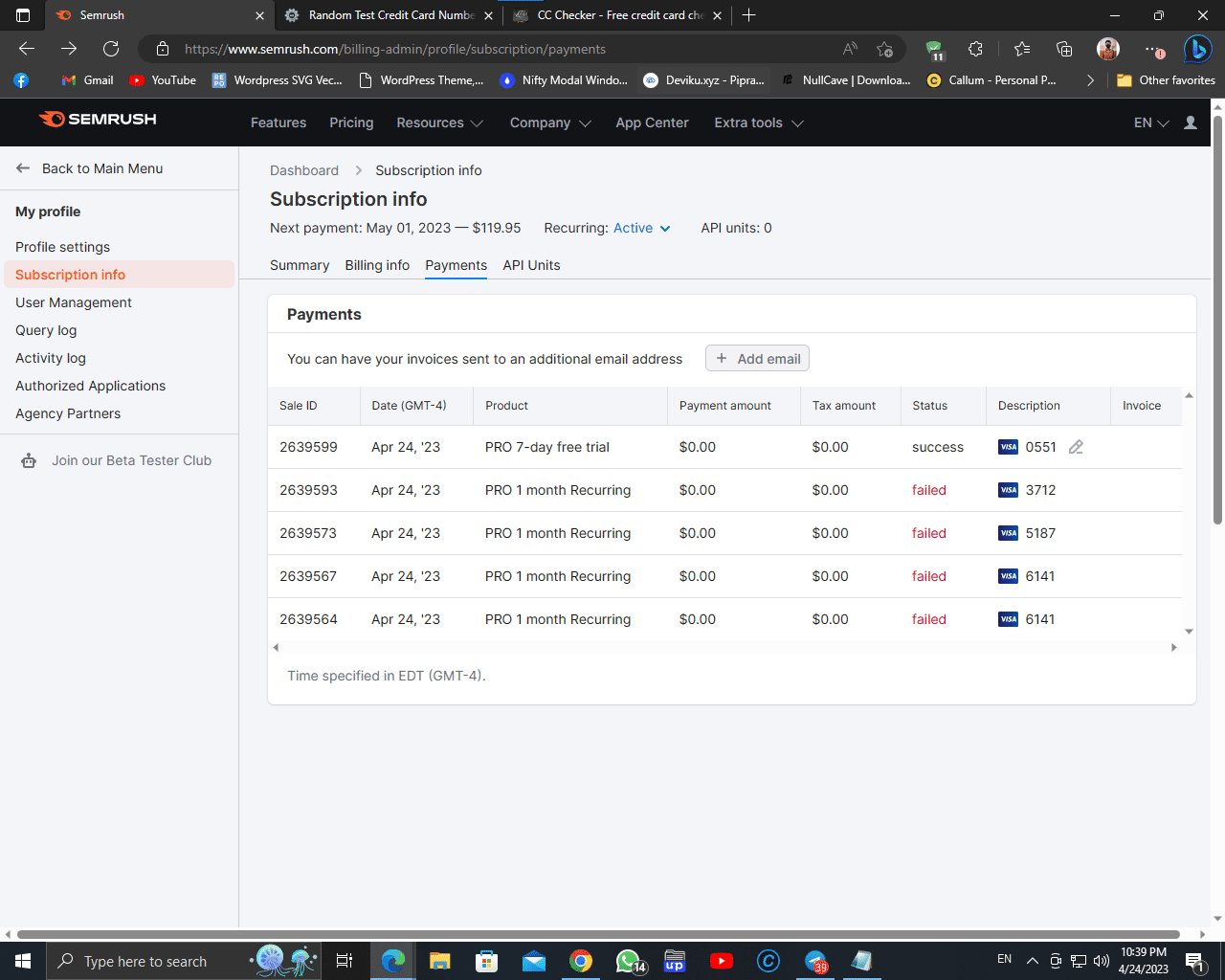Click the Beta Tester Club robot icon
The image size is (1225, 980).
click(x=29, y=461)
